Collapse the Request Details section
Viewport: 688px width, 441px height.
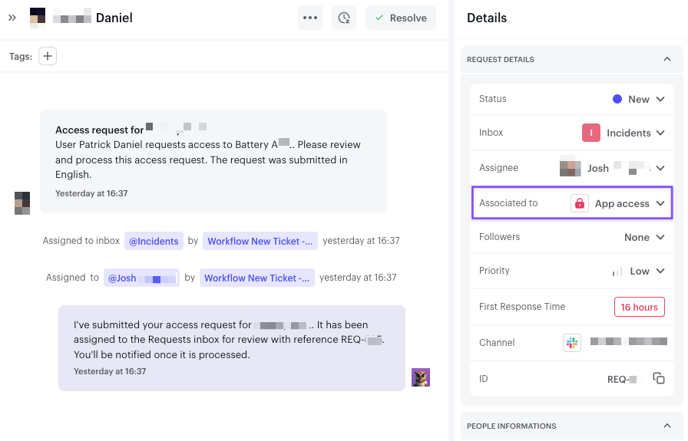(667, 60)
